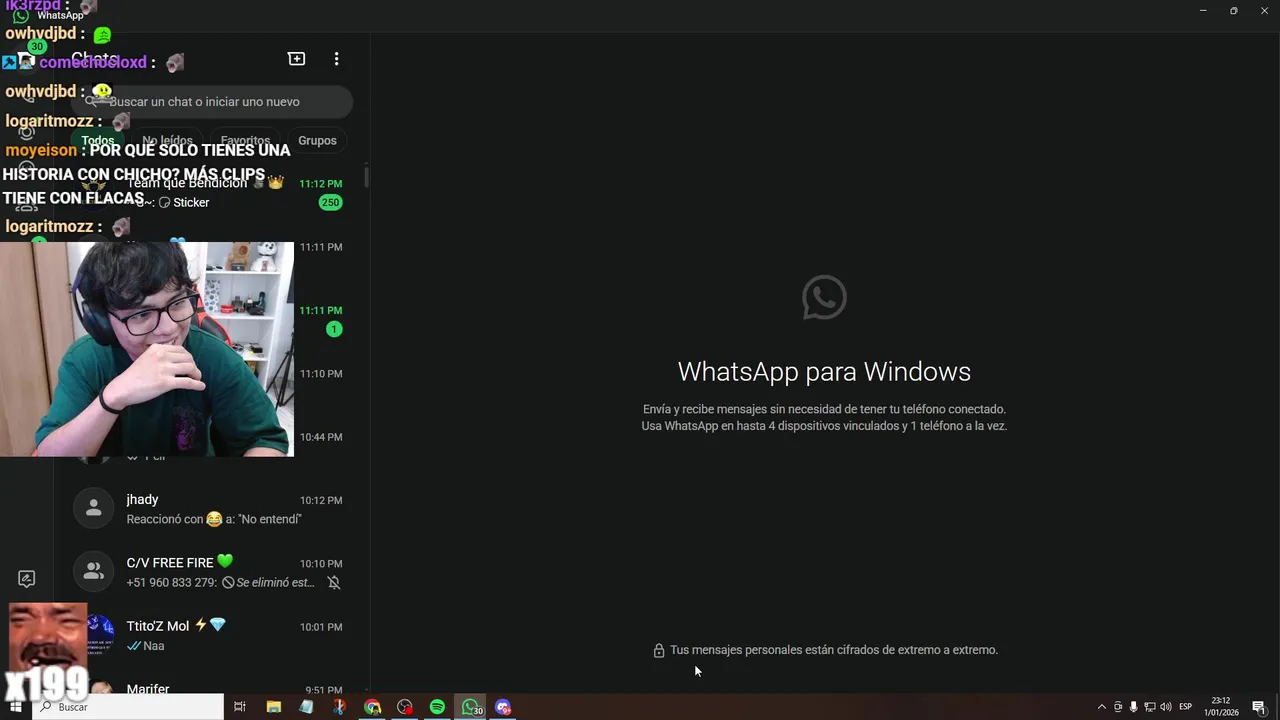Open Google Chrome from the taskbar
Image resolution: width=1280 pixels, height=720 pixels.
[372, 707]
